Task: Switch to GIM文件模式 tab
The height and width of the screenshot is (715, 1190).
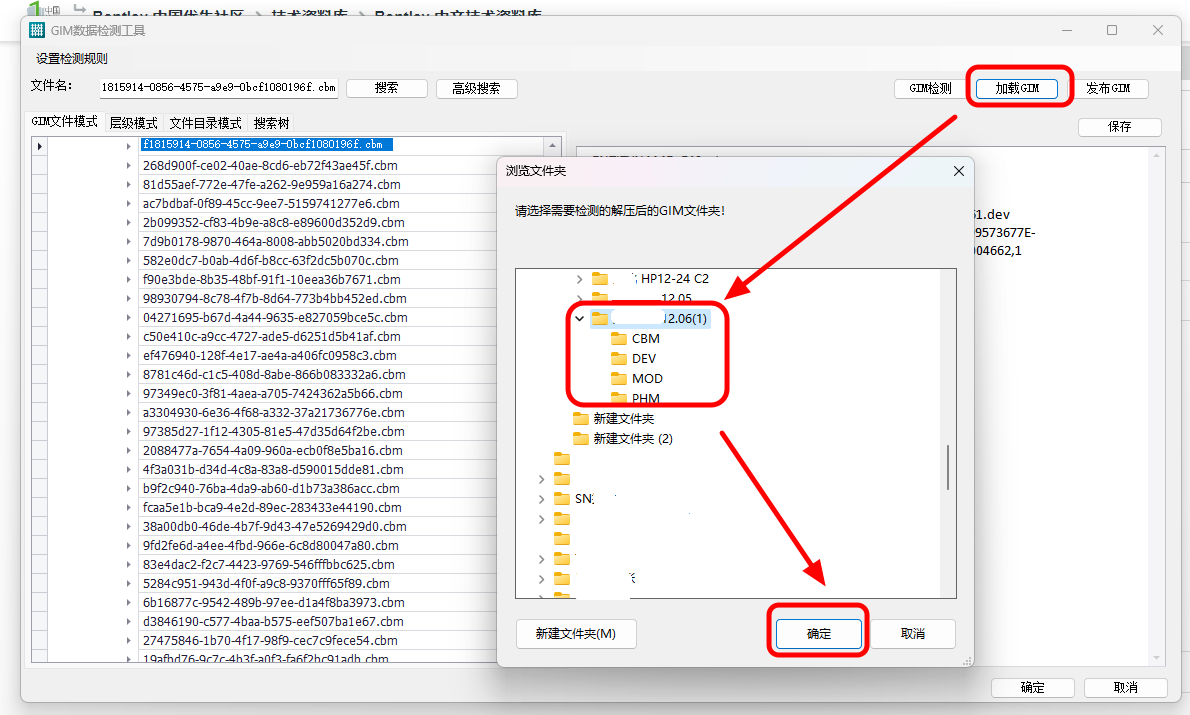Action: [x=65, y=121]
